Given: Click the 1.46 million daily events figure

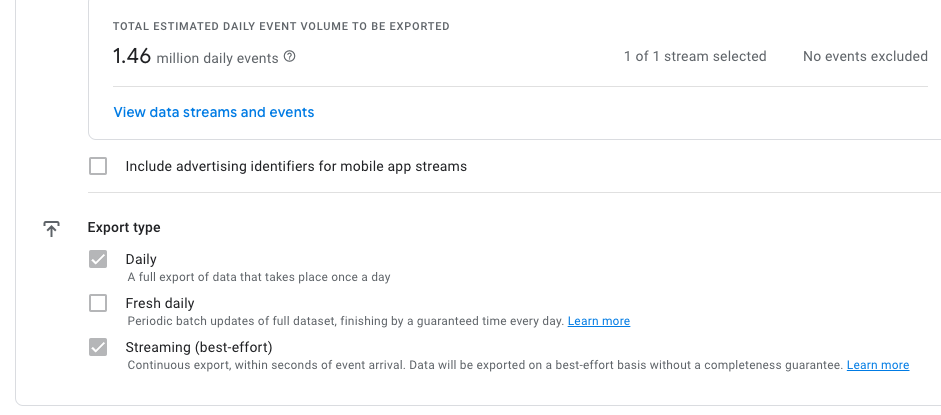Looking at the screenshot, I should 196,57.
